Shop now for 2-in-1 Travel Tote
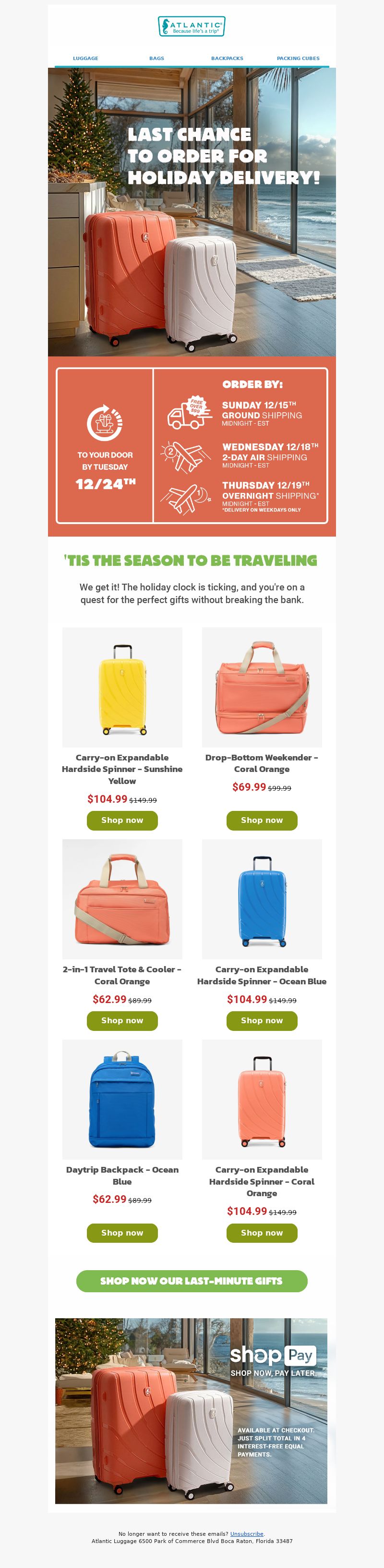Viewport: 384px width, 1568px height. [x=122, y=1020]
